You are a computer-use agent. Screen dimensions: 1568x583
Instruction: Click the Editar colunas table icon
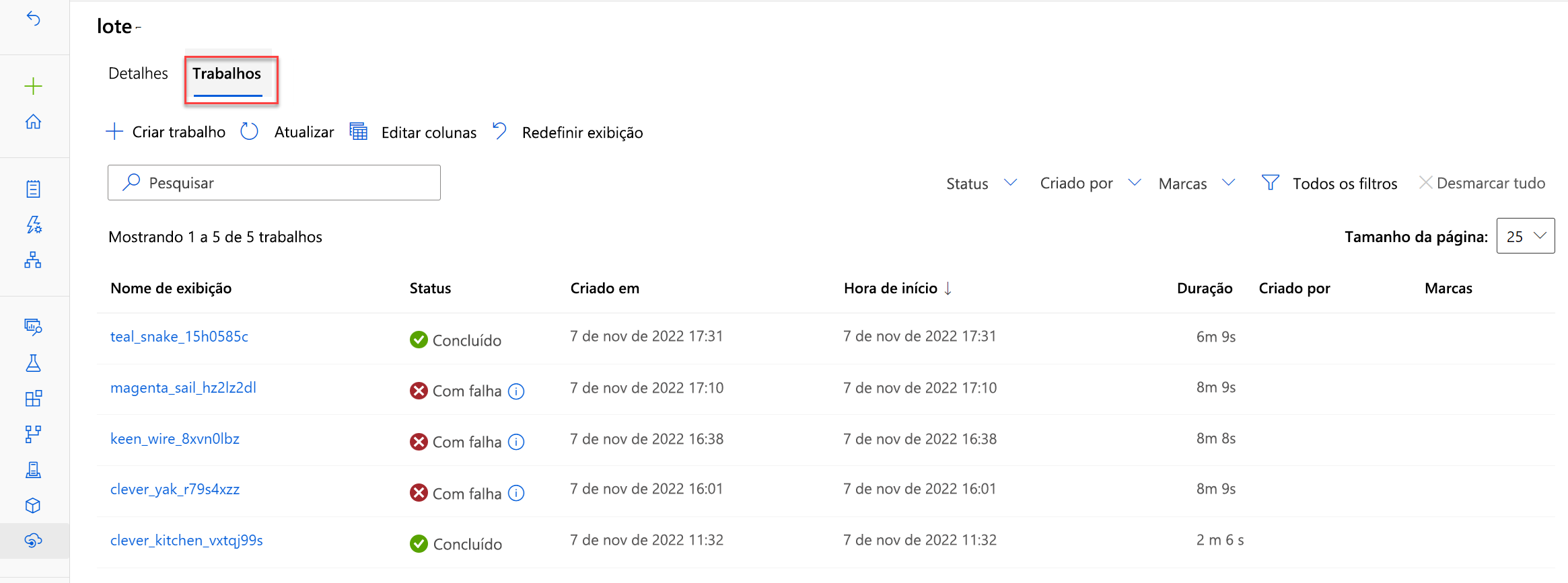pos(359,131)
